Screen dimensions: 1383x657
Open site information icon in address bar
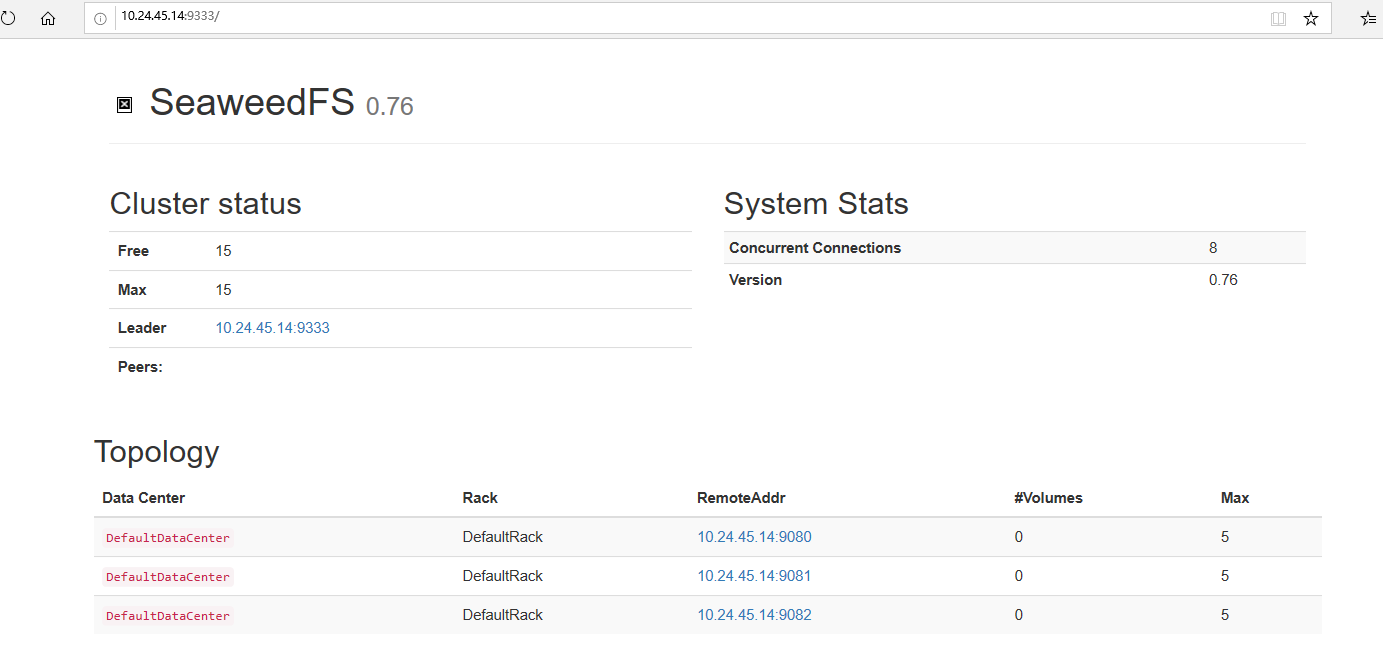pyautogui.click(x=100, y=18)
